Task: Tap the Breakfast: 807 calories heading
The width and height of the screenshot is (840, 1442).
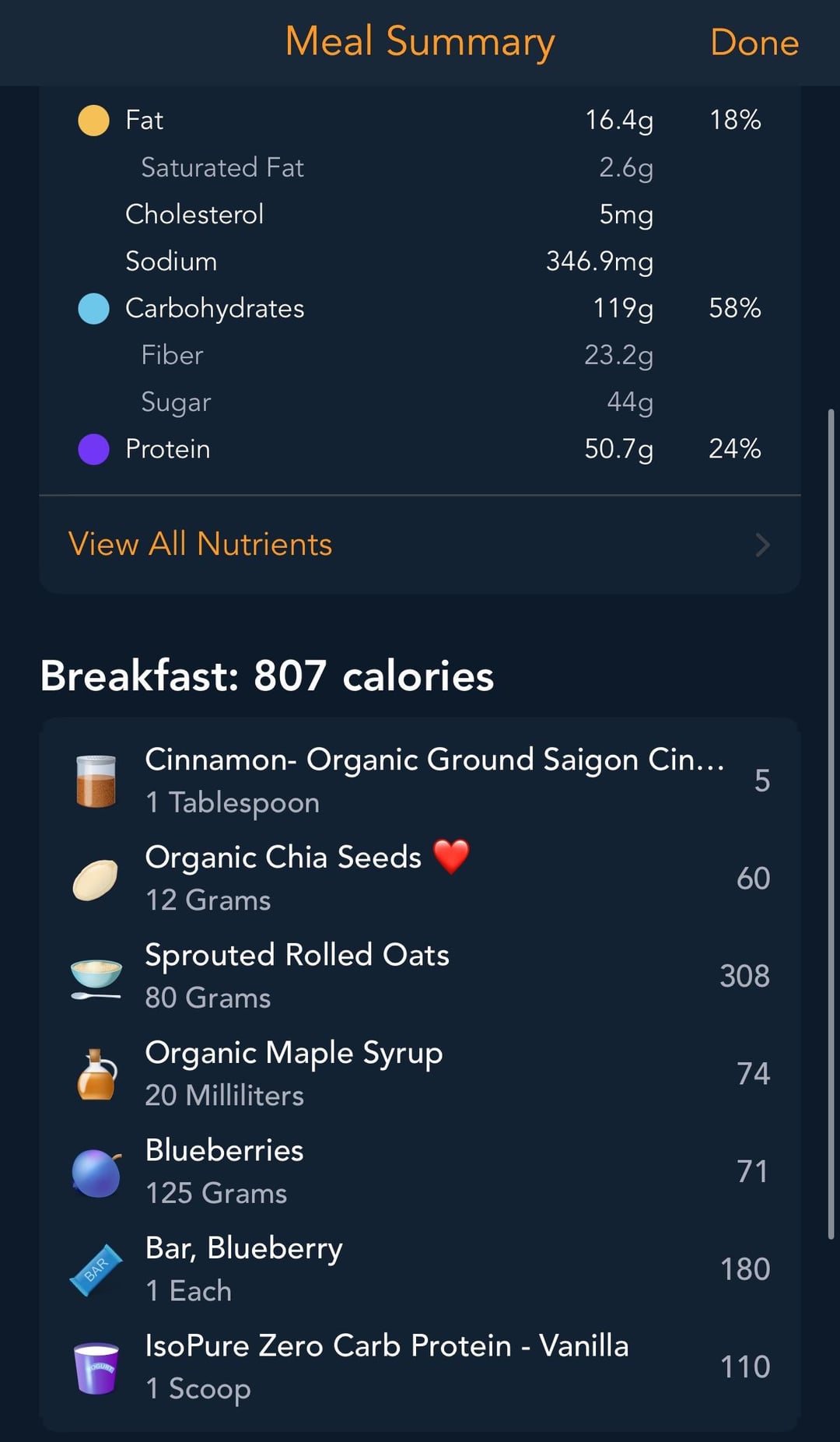Action: (x=267, y=675)
